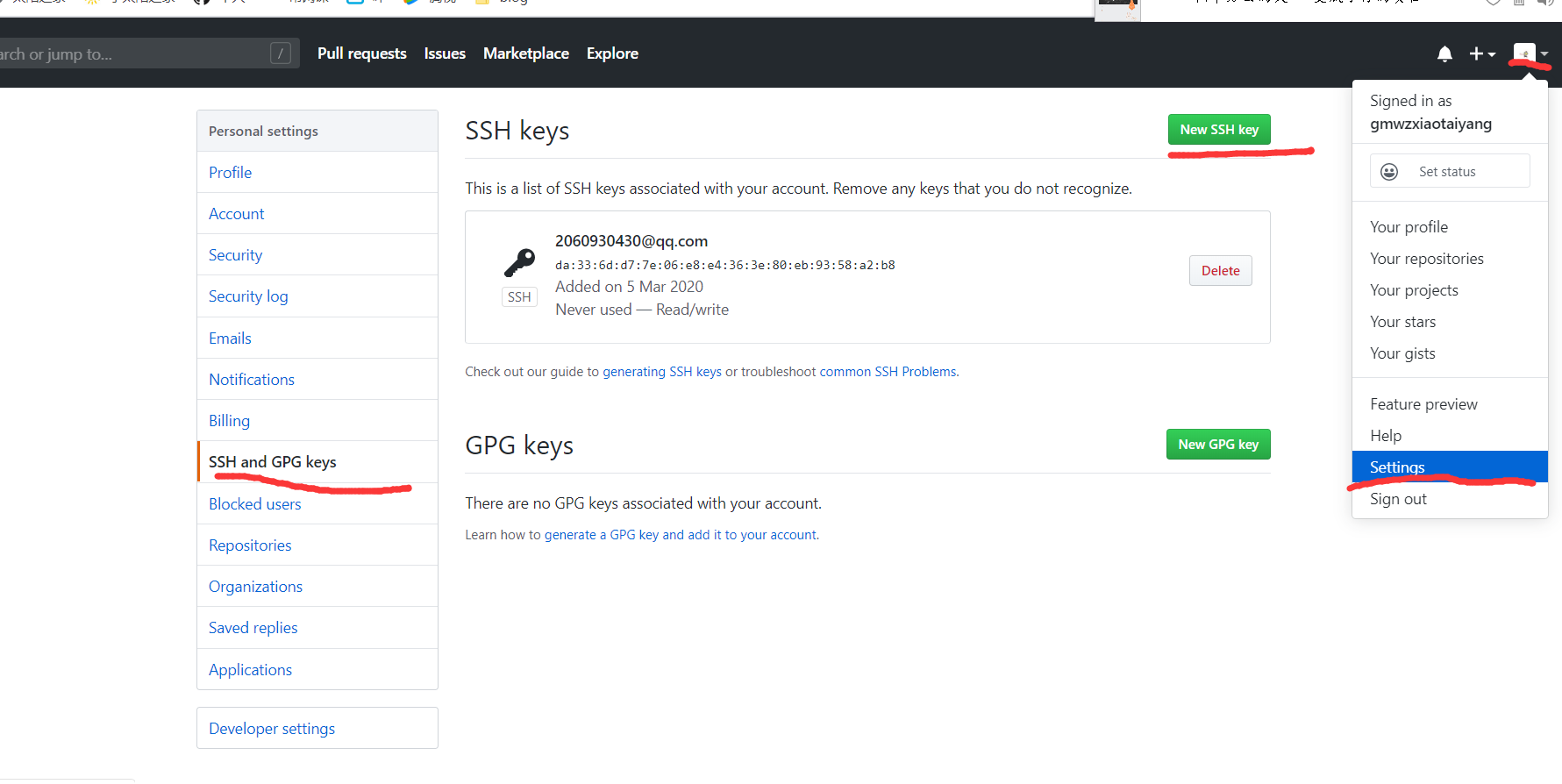The image size is (1562, 784).
Task: Open Organizations in settings sidebar
Action: pyautogui.click(x=317, y=587)
